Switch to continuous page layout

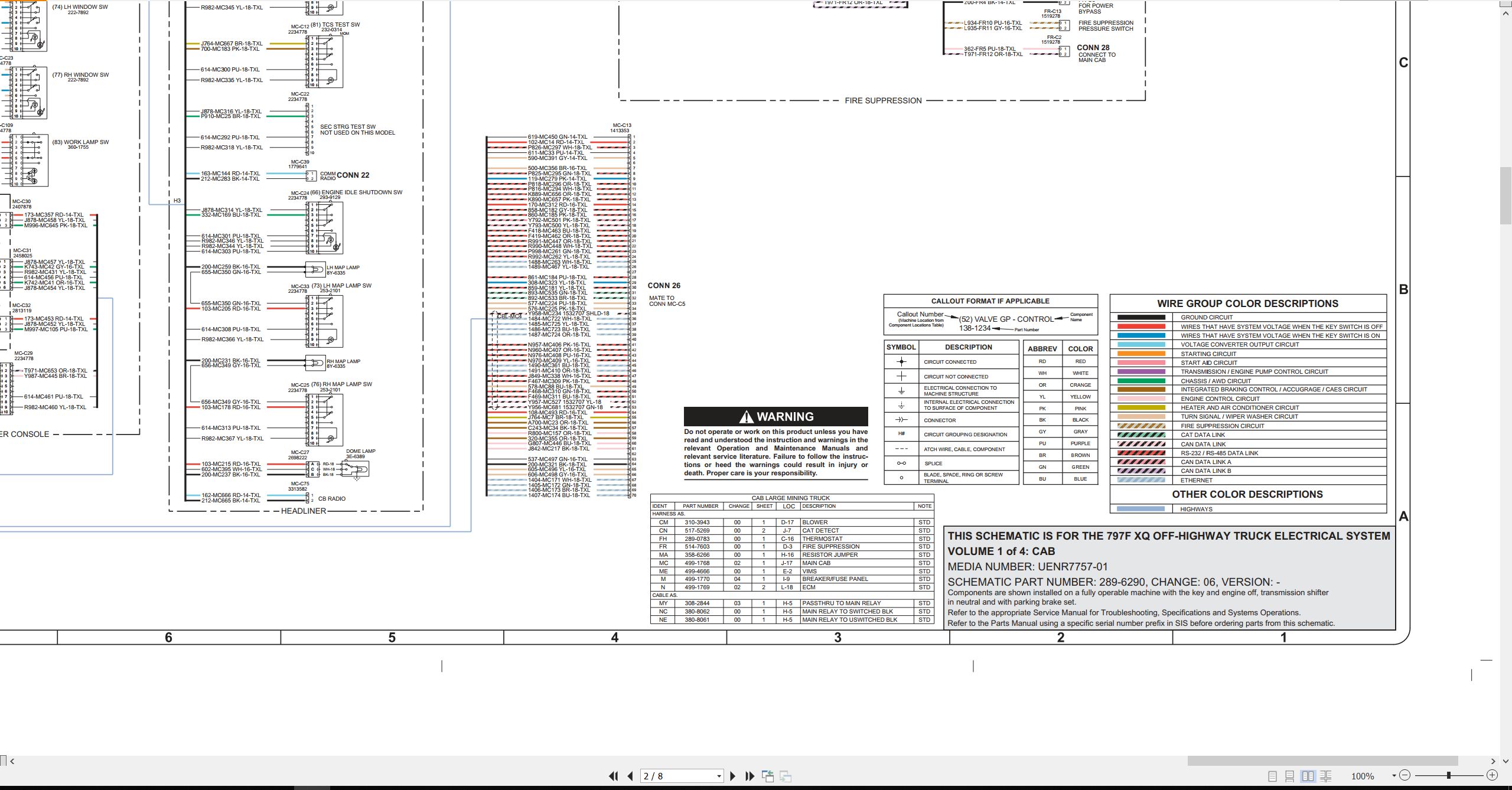click(1290, 776)
